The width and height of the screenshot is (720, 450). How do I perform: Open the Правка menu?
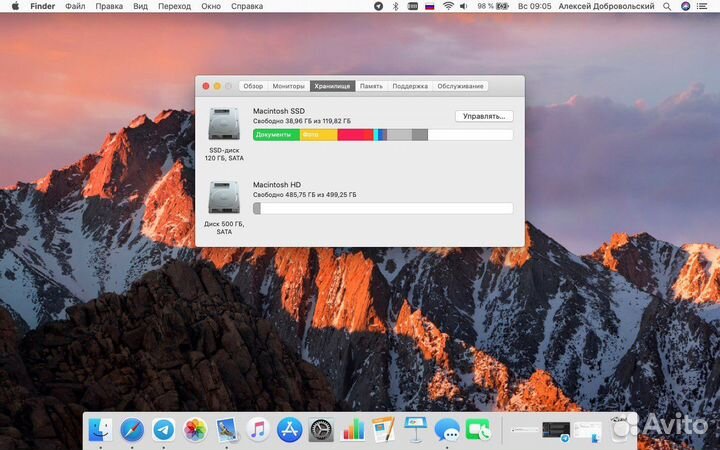click(x=109, y=6)
